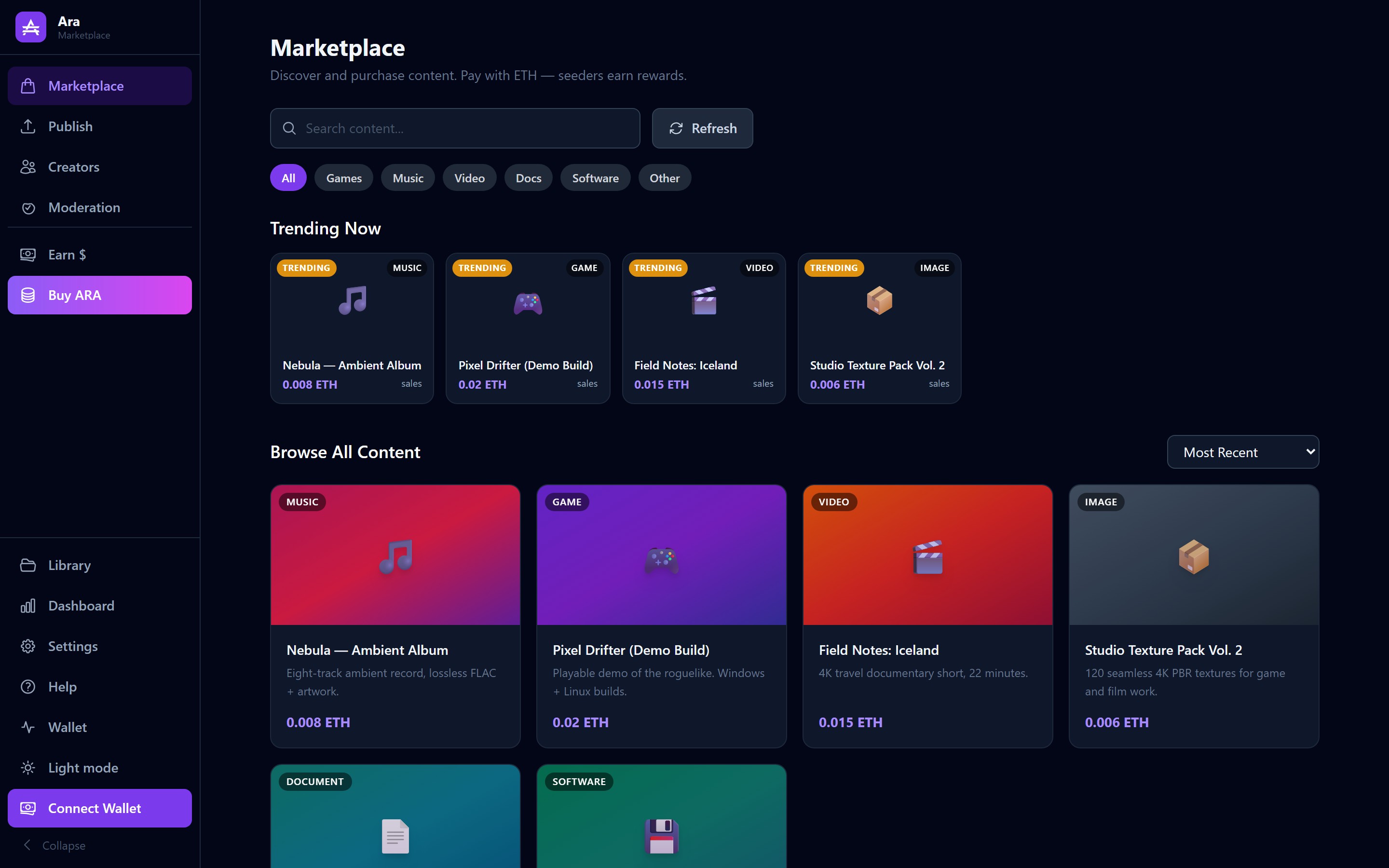The image size is (1389, 868).
Task: Select the All filter chip
Action: coord(288,178)
